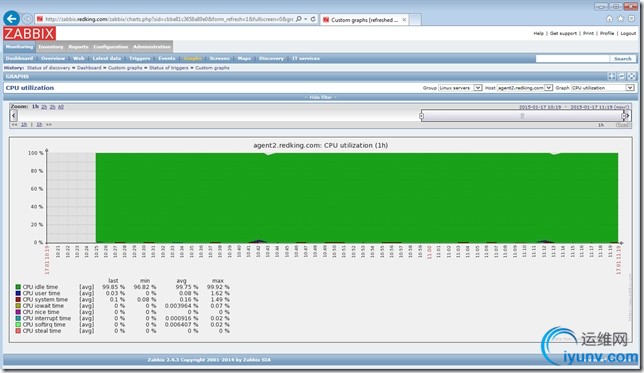Select the 2h zoom link
Viewport: 644px width, 373px height.
click(x=44, y=107)
